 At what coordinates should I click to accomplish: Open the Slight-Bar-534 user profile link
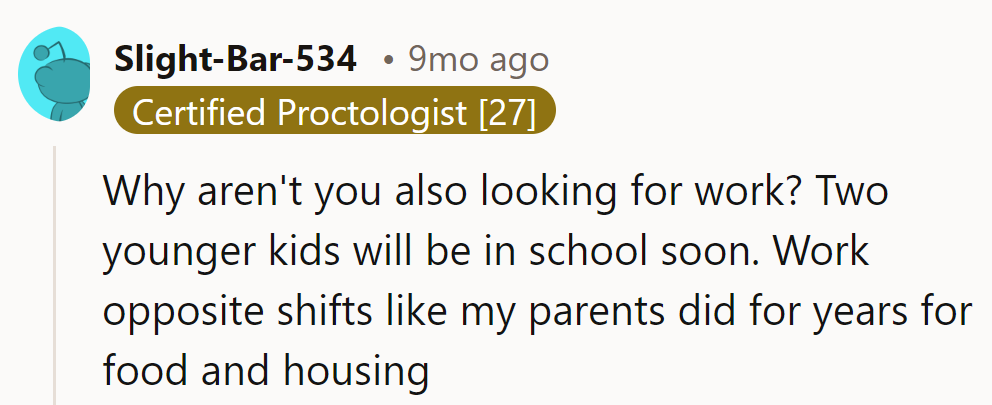(x=236, y=60)
